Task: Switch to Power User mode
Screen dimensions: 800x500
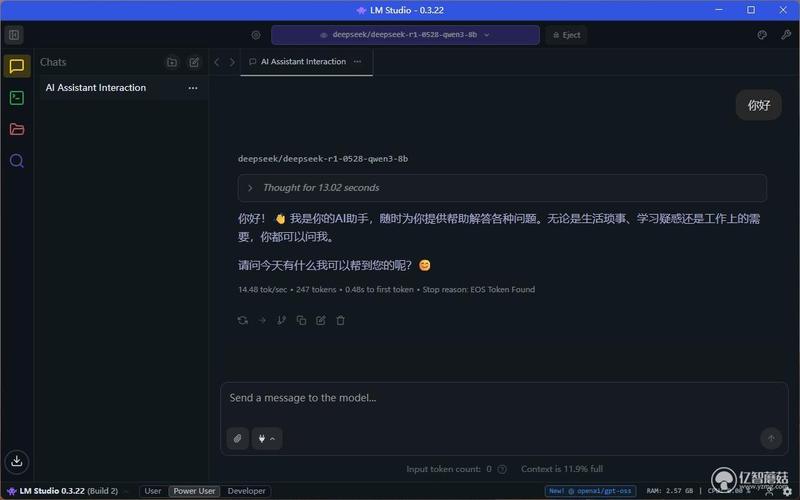Action: click(x=194, y=491)
